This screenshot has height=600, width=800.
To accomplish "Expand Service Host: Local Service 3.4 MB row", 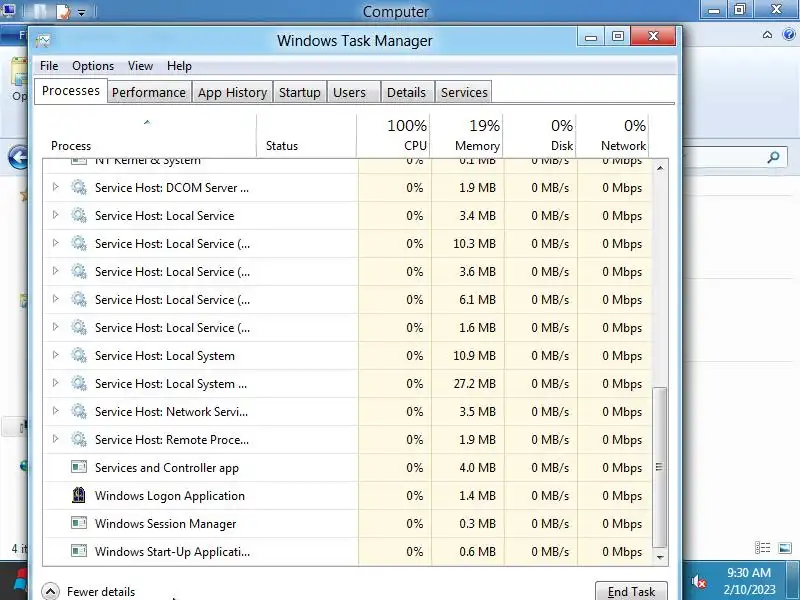I will click(56, 215).
